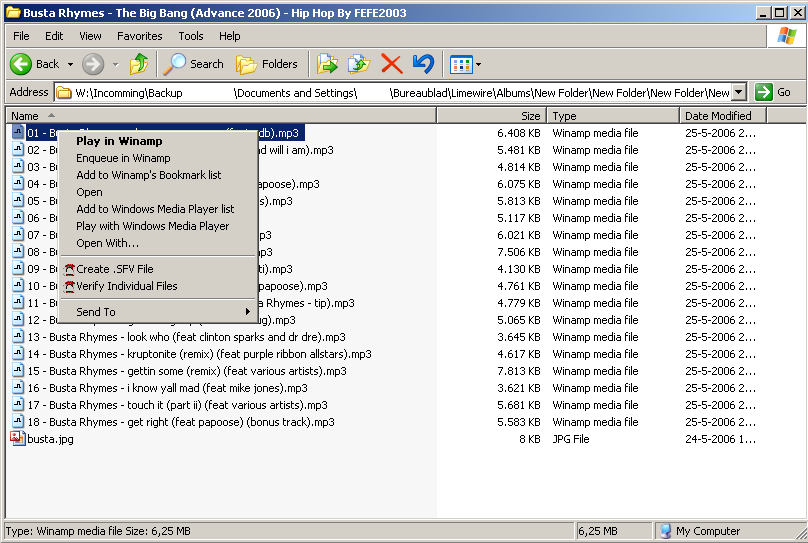This screenshot has width=808, height=543.
Task: Select Open With... option
Action: point(158,243)
